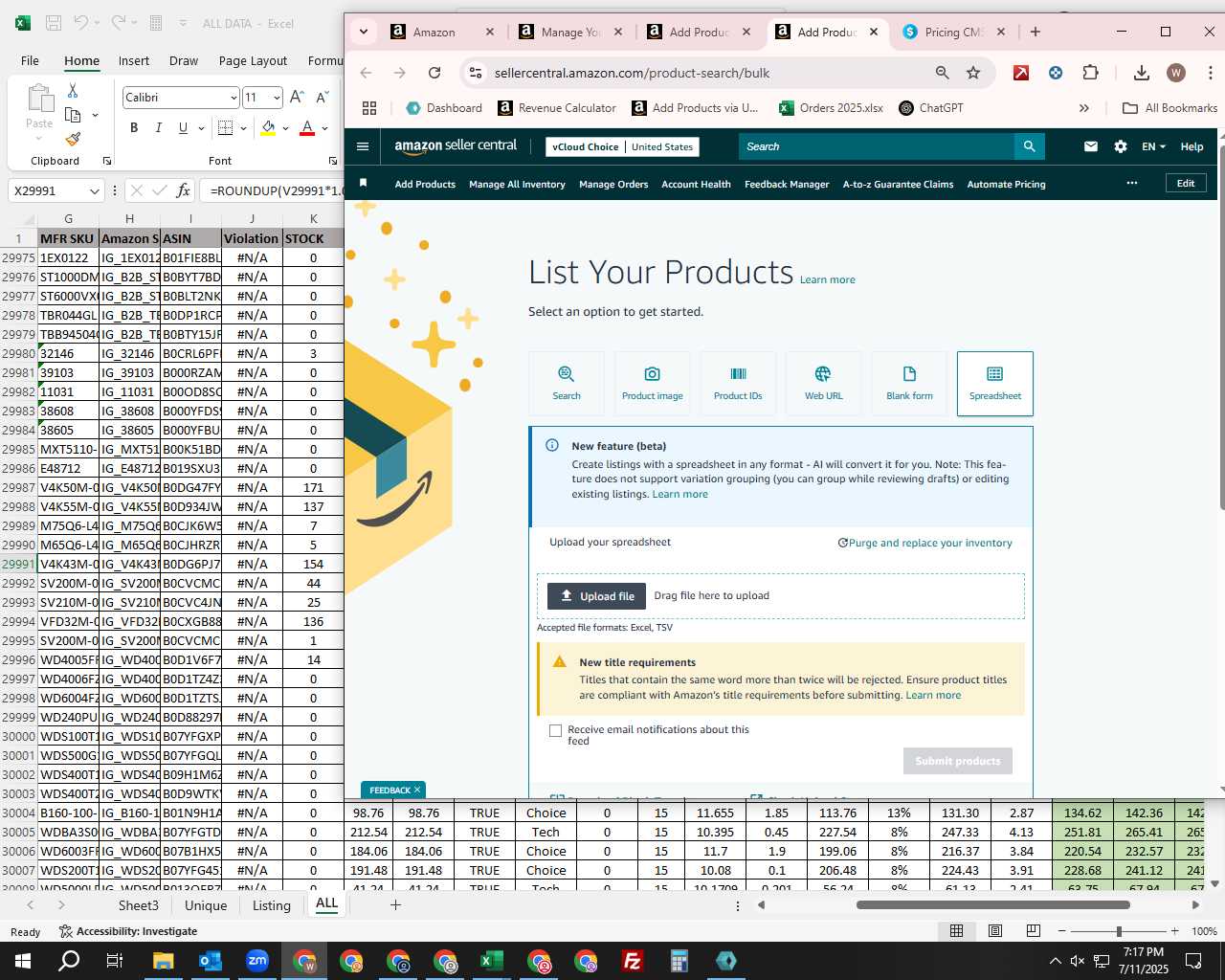The image size is (1225, 980).
Task: Click the Edit button in navigation bar
Action: [x=1186, y=184]
